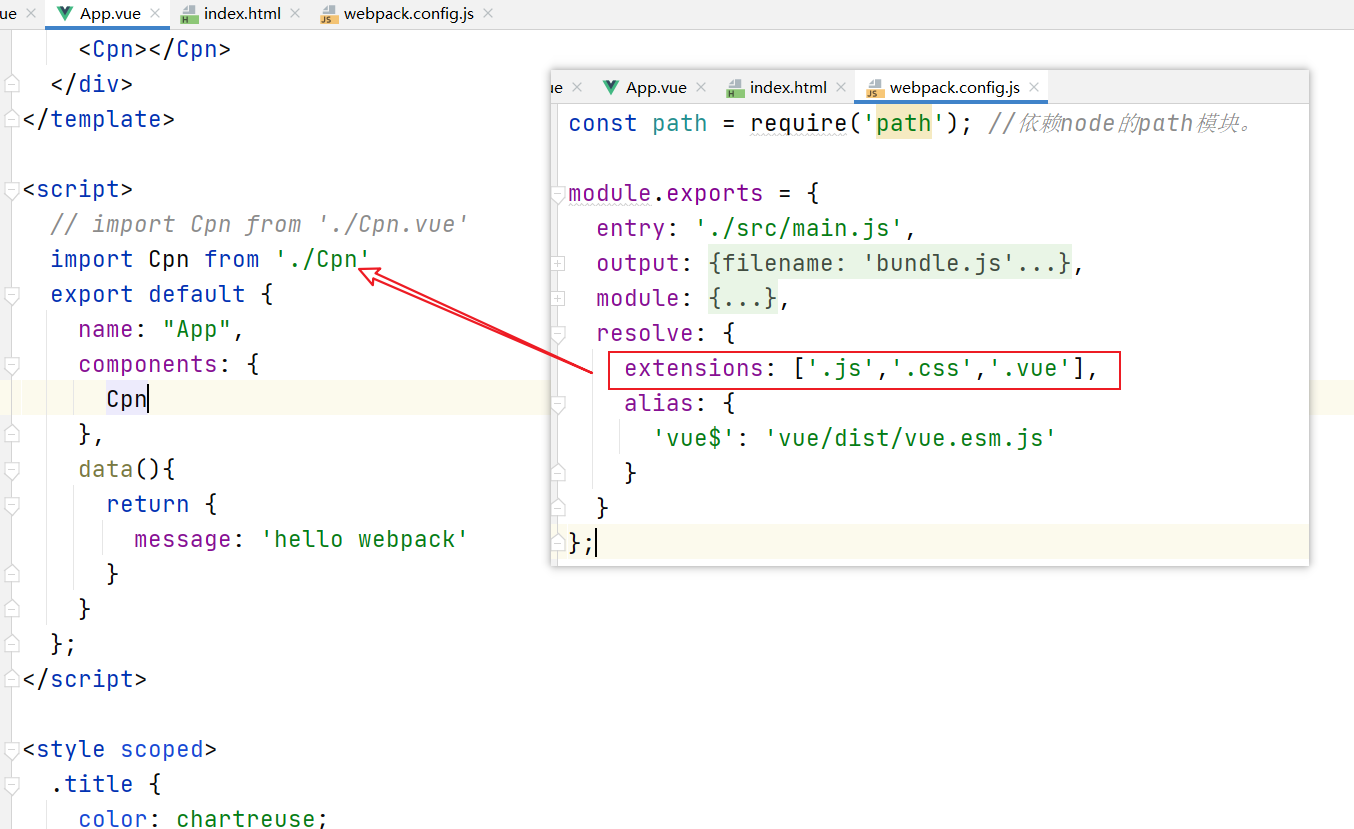The height and width of the screenshot is (829, 1354).
Task: Click the resolve: { line
Action: click(x=665, y=334)
